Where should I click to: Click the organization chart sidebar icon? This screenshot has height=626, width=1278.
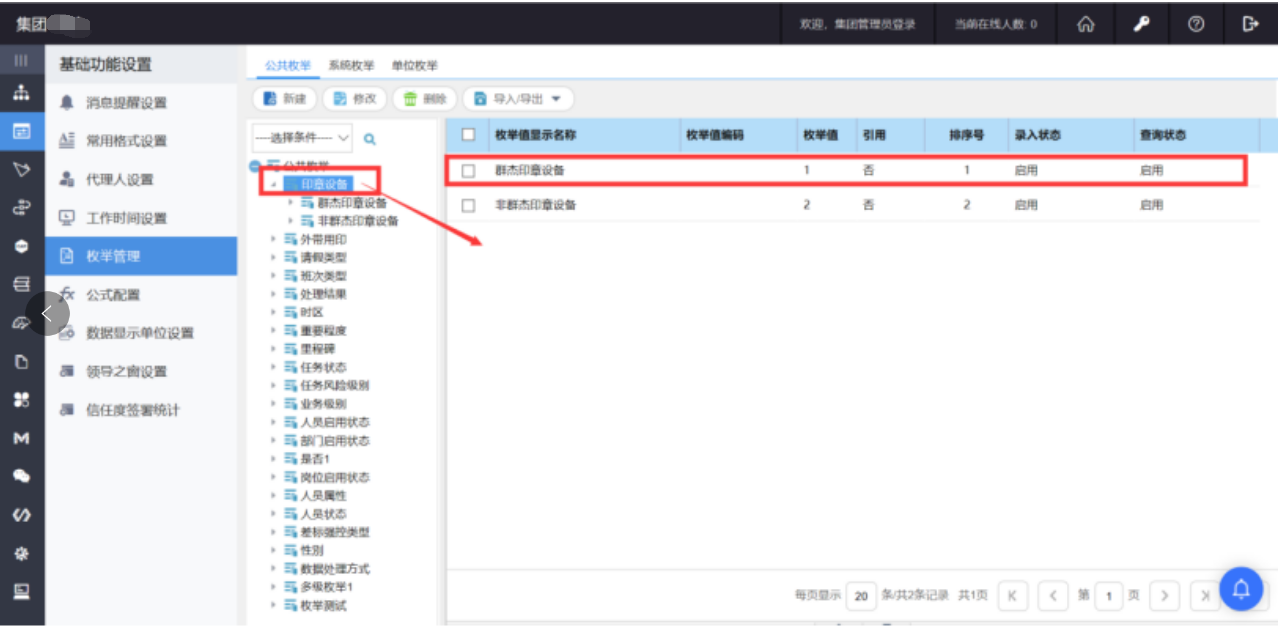[x=21, y=92]
